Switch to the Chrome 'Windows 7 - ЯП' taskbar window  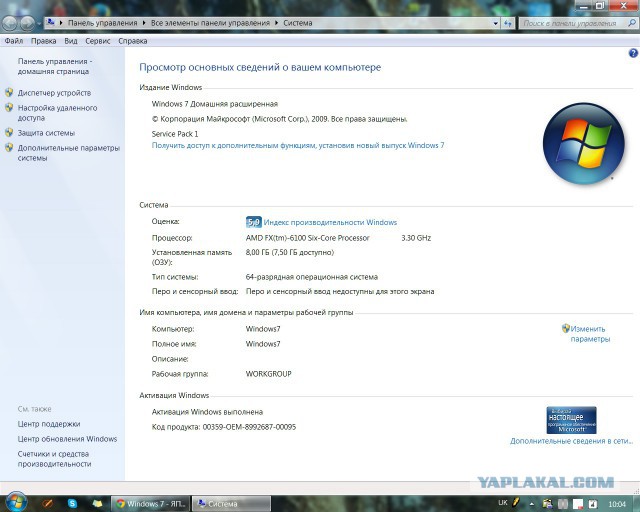[x=150, y=504]
